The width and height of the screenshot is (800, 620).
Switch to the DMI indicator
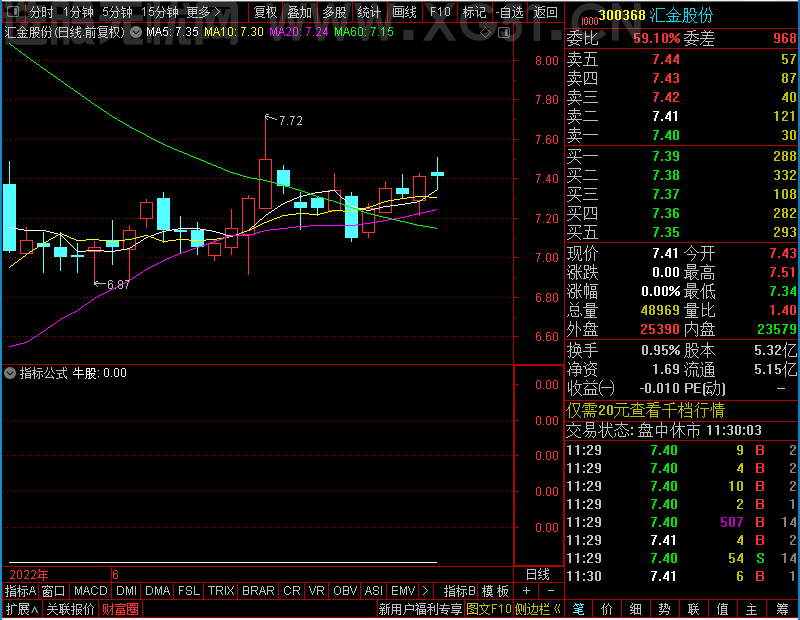pyautogui.click(x=127, y=591)
